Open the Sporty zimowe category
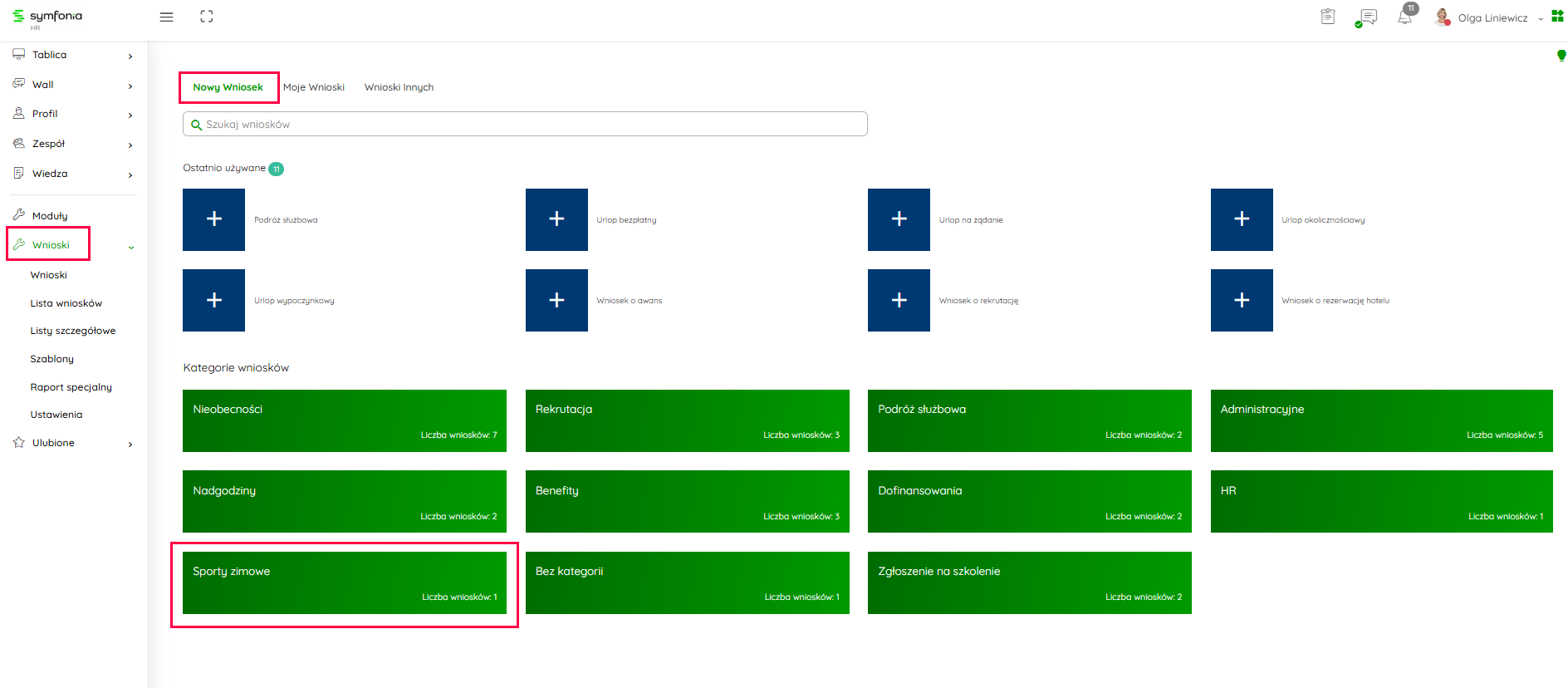 pyautogui.click(x=344, y=583)
